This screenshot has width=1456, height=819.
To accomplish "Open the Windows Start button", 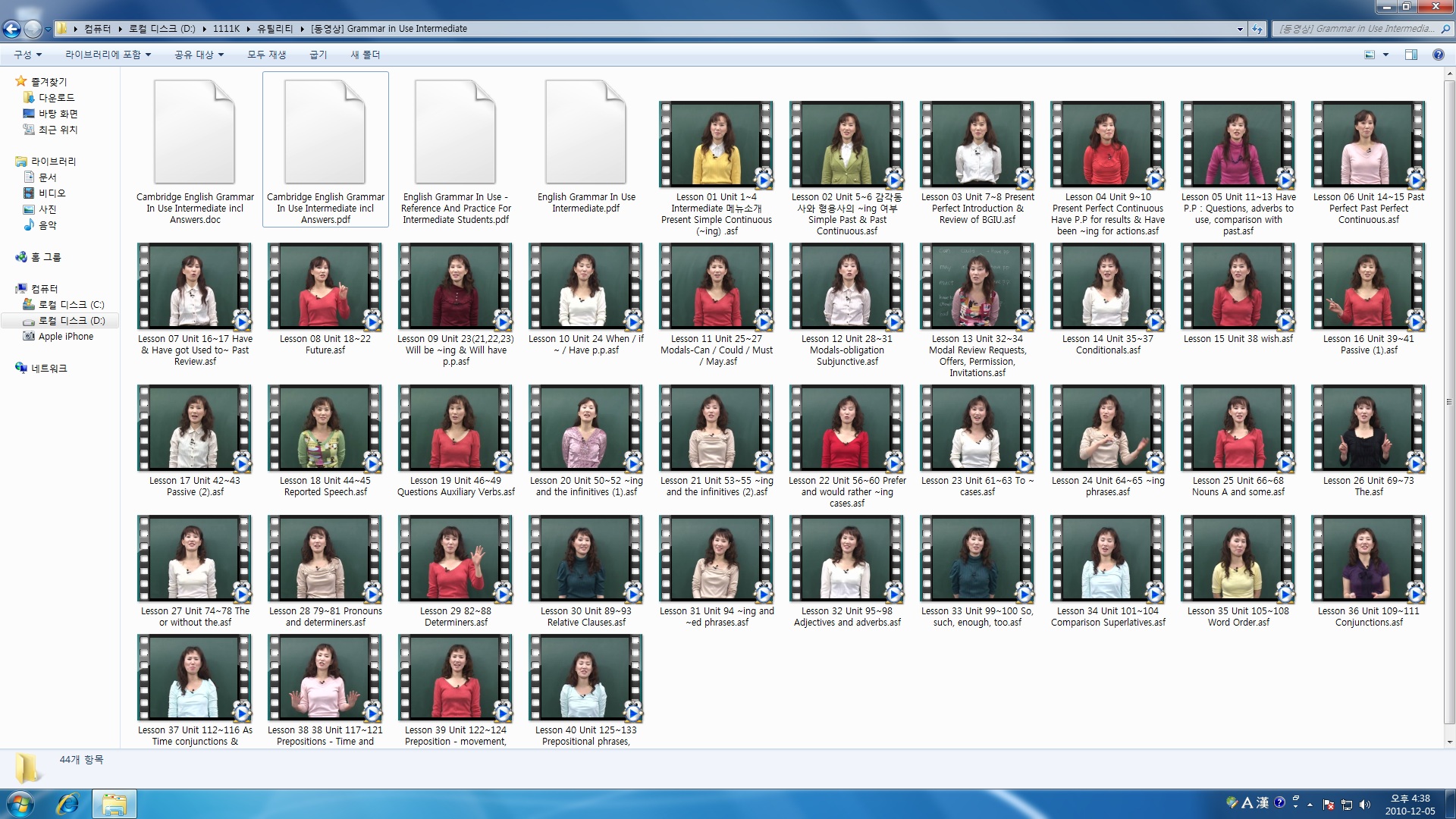I will tap(20, 803).
